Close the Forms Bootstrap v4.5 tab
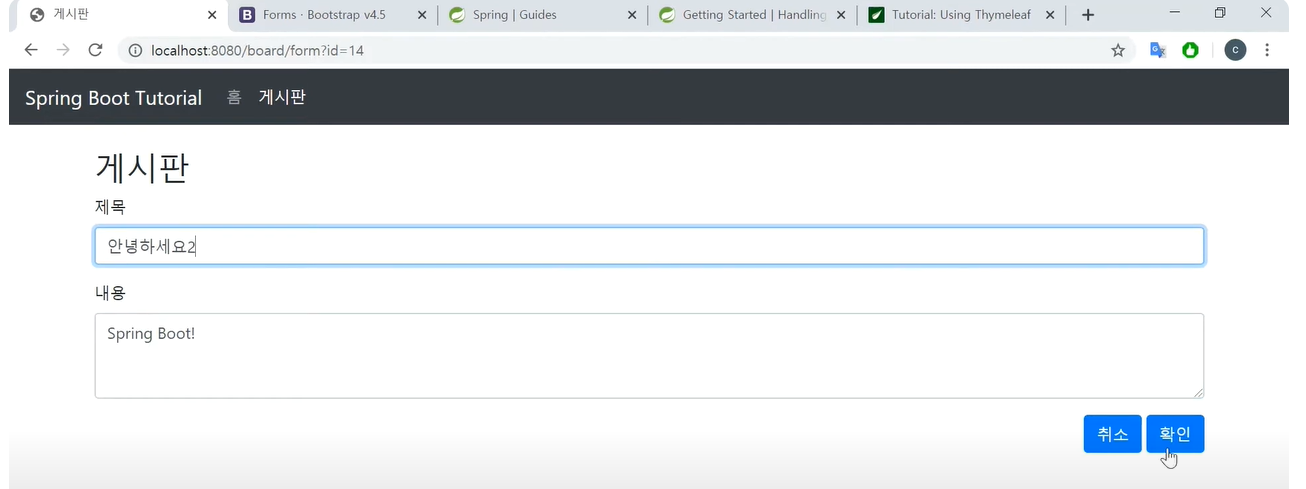This screenshot has height=489, width=1306. coord(421,15)
